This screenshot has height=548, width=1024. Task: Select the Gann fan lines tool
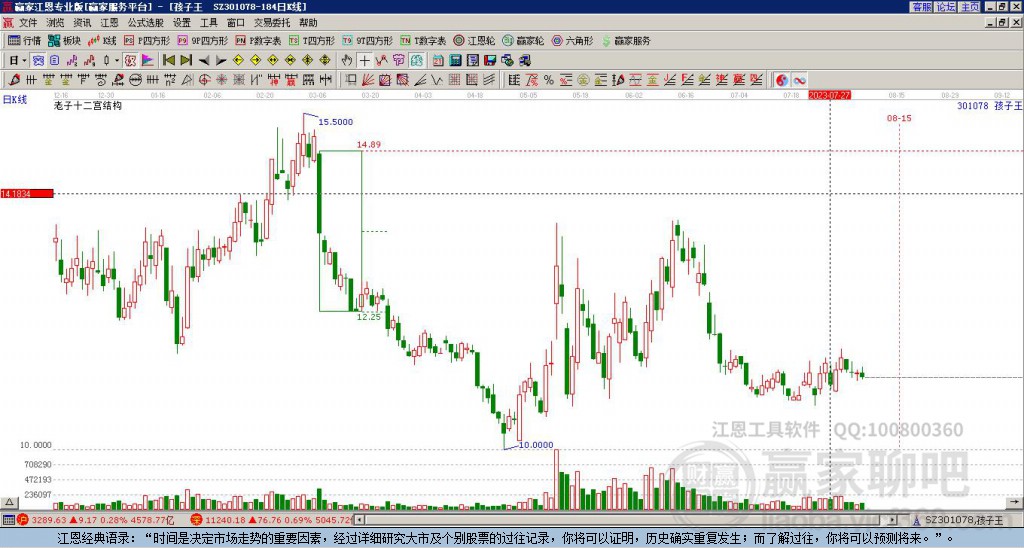point(368,80)
